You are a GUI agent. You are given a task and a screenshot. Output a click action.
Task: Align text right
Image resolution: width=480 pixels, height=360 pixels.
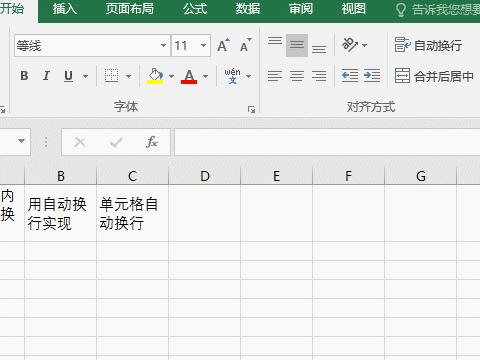319,76
